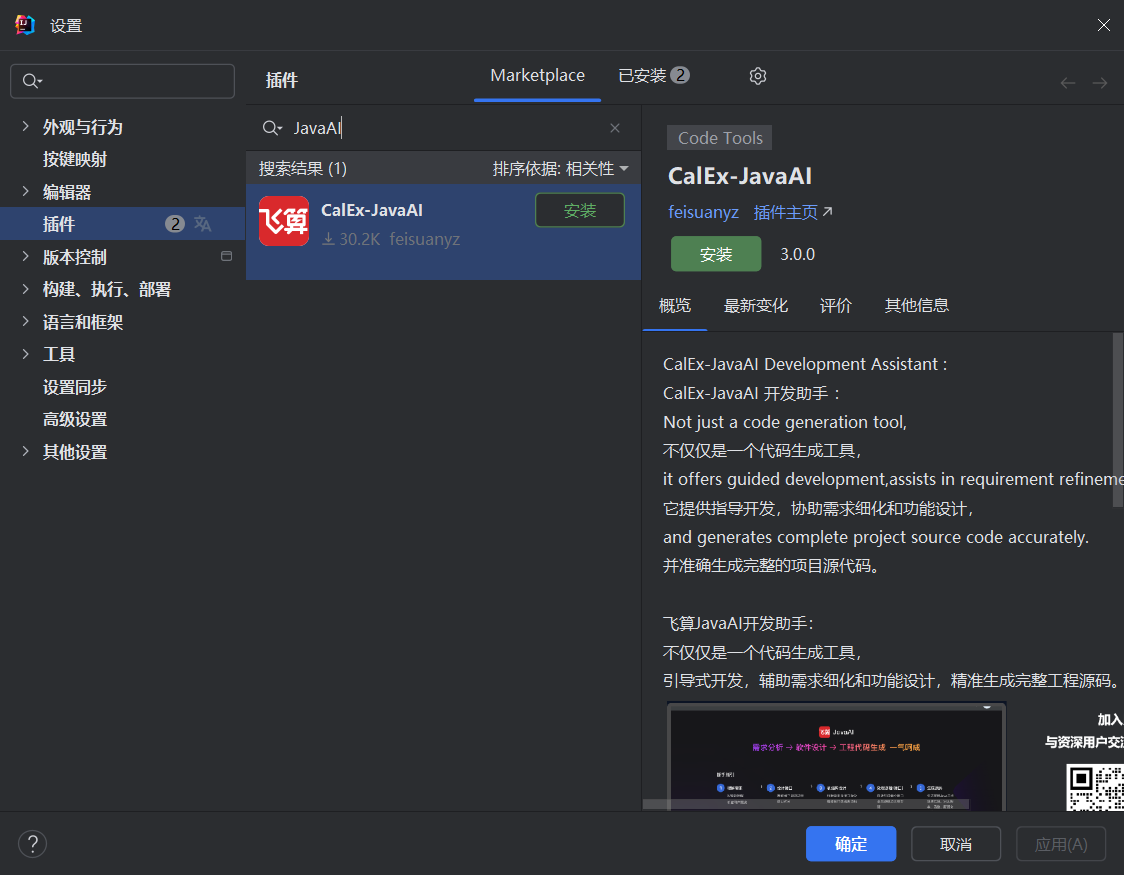Screen dimensions: 1124x875
Task: Click the 取消 button
Action: 956,843
